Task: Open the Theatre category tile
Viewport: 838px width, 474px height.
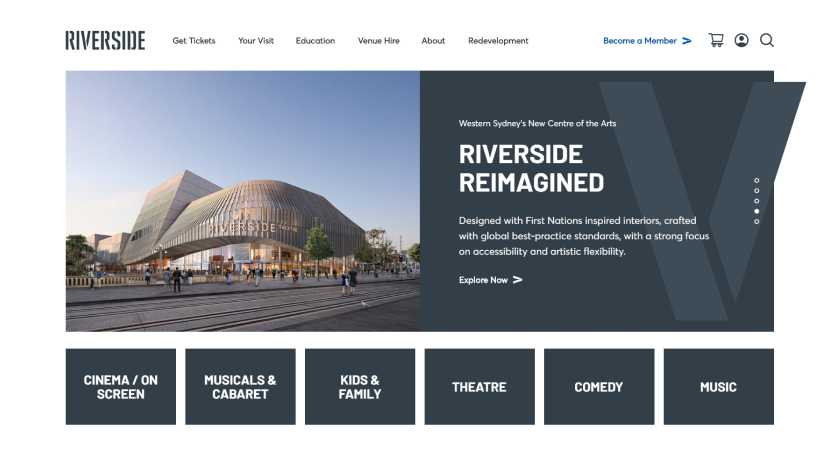Action: 479,387
